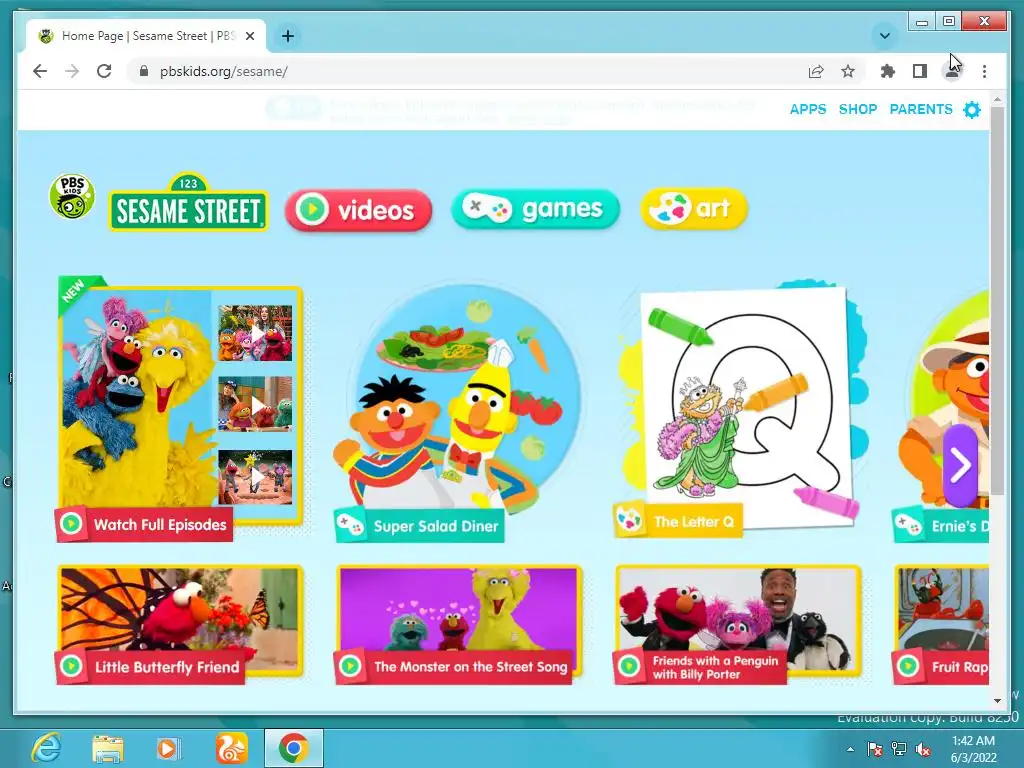1024x768 pixels.
Task: Open Chrome extensions puzzle icon
Action: [888, 71]
